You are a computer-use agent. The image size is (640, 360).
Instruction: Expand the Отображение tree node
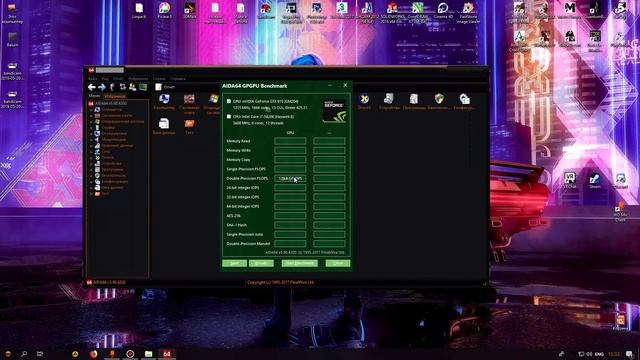92,133
